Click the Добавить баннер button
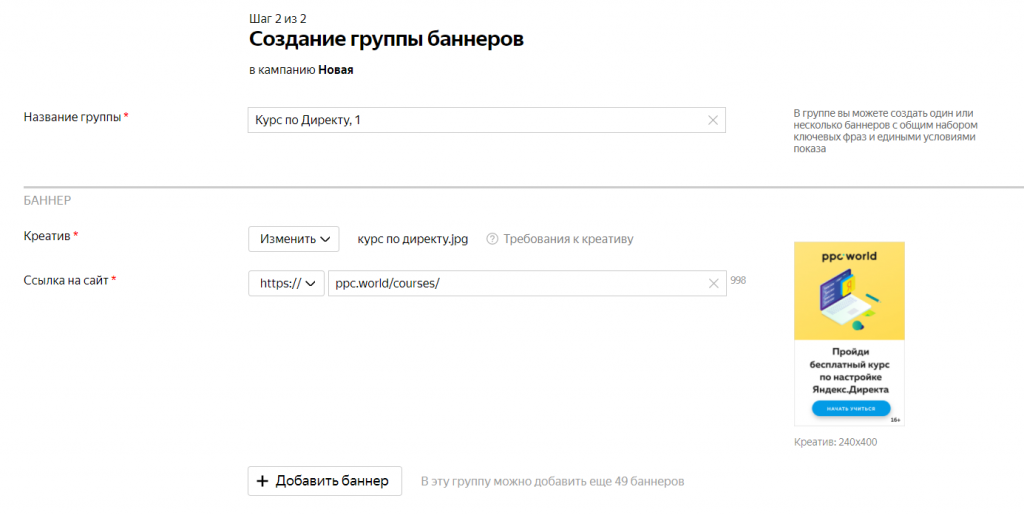 pos(325,481)
